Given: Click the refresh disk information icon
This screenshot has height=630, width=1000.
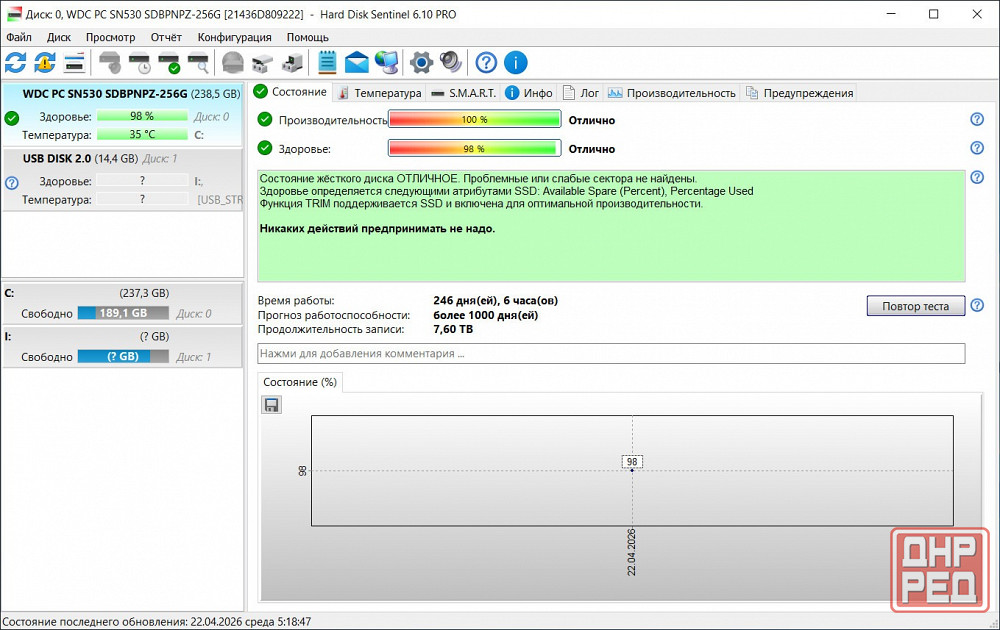Looking at the screenshot, I should click(x=16, y=63).
